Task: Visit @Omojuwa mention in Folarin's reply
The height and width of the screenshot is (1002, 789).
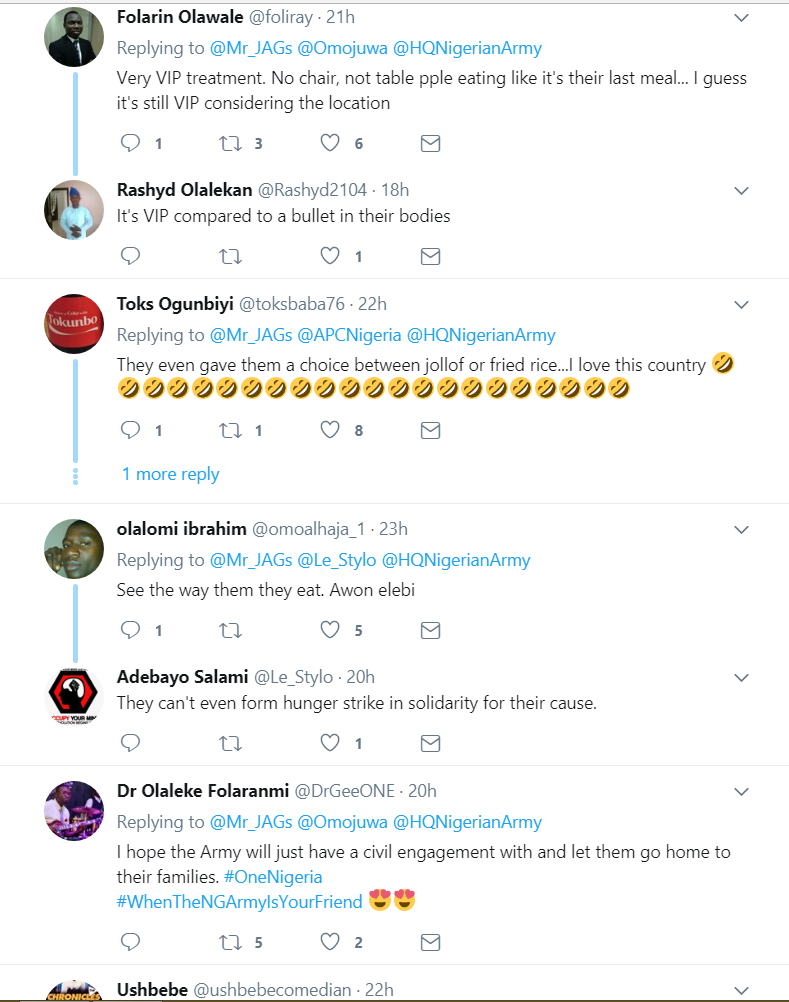Action: pos(342,48)
